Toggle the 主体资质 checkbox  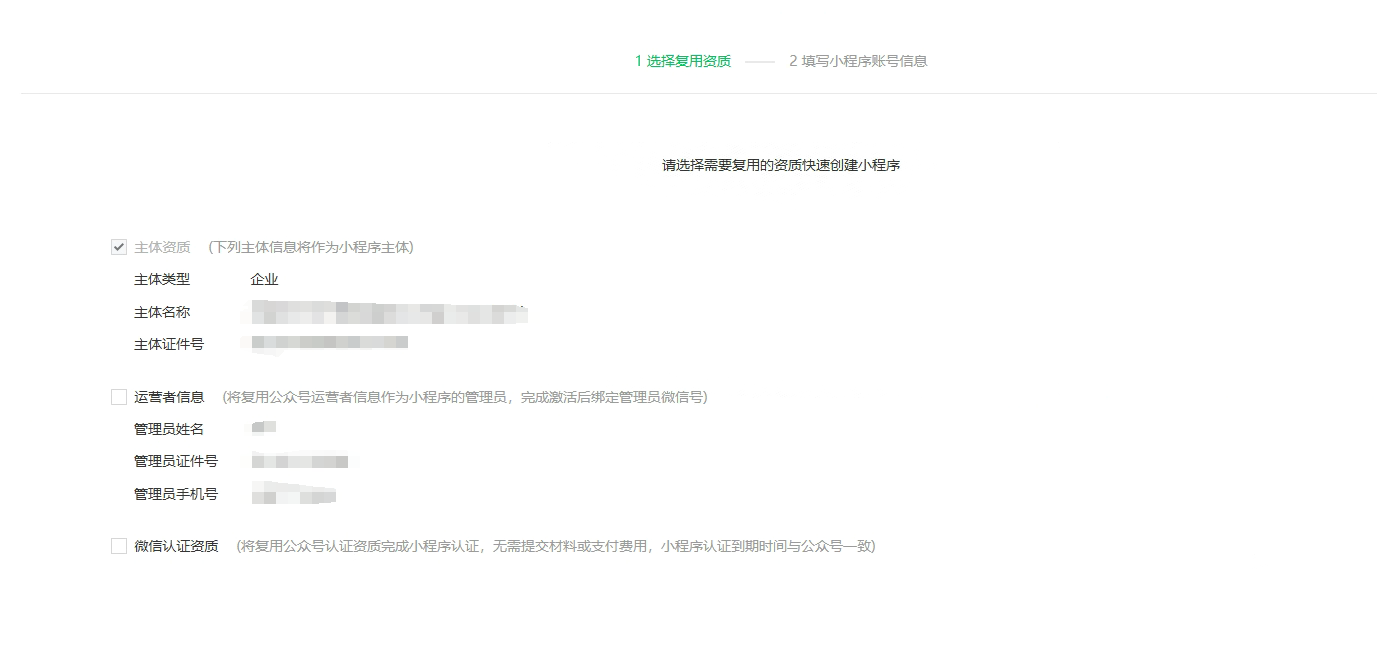click(x=119, y=247)
